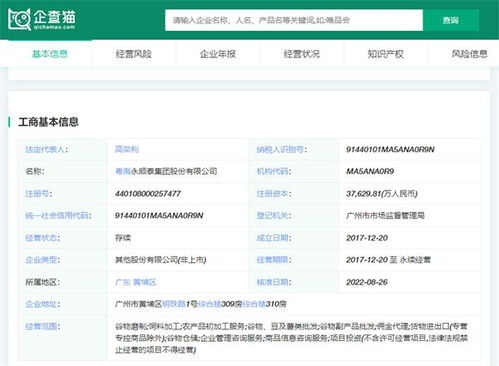This screenshot has width=499, height=366.
Task: Click the 企查猫 cat logo icon
Action: [x=19, y=19]
